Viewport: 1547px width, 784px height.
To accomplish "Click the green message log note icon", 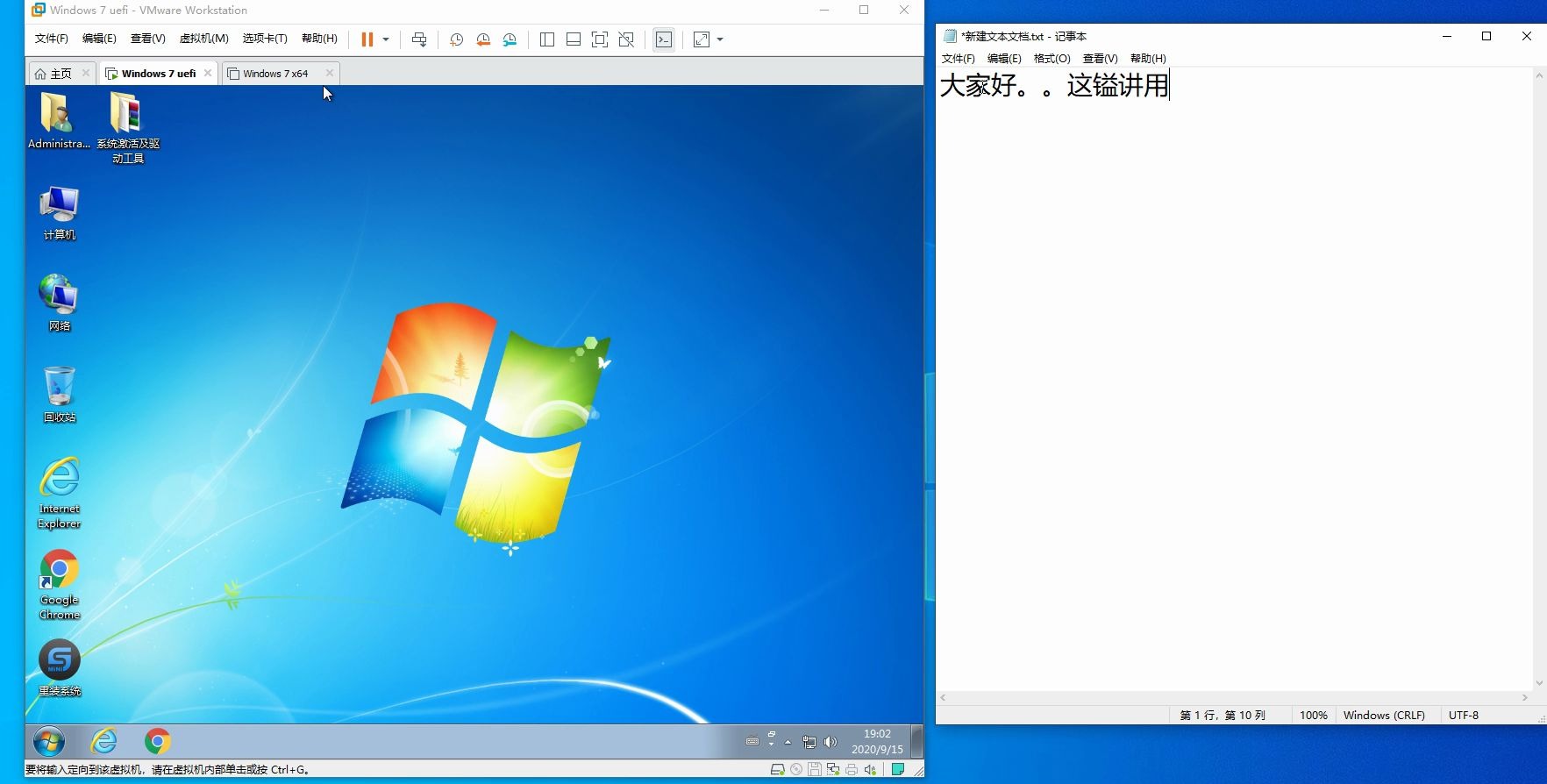I will [898, 769].
